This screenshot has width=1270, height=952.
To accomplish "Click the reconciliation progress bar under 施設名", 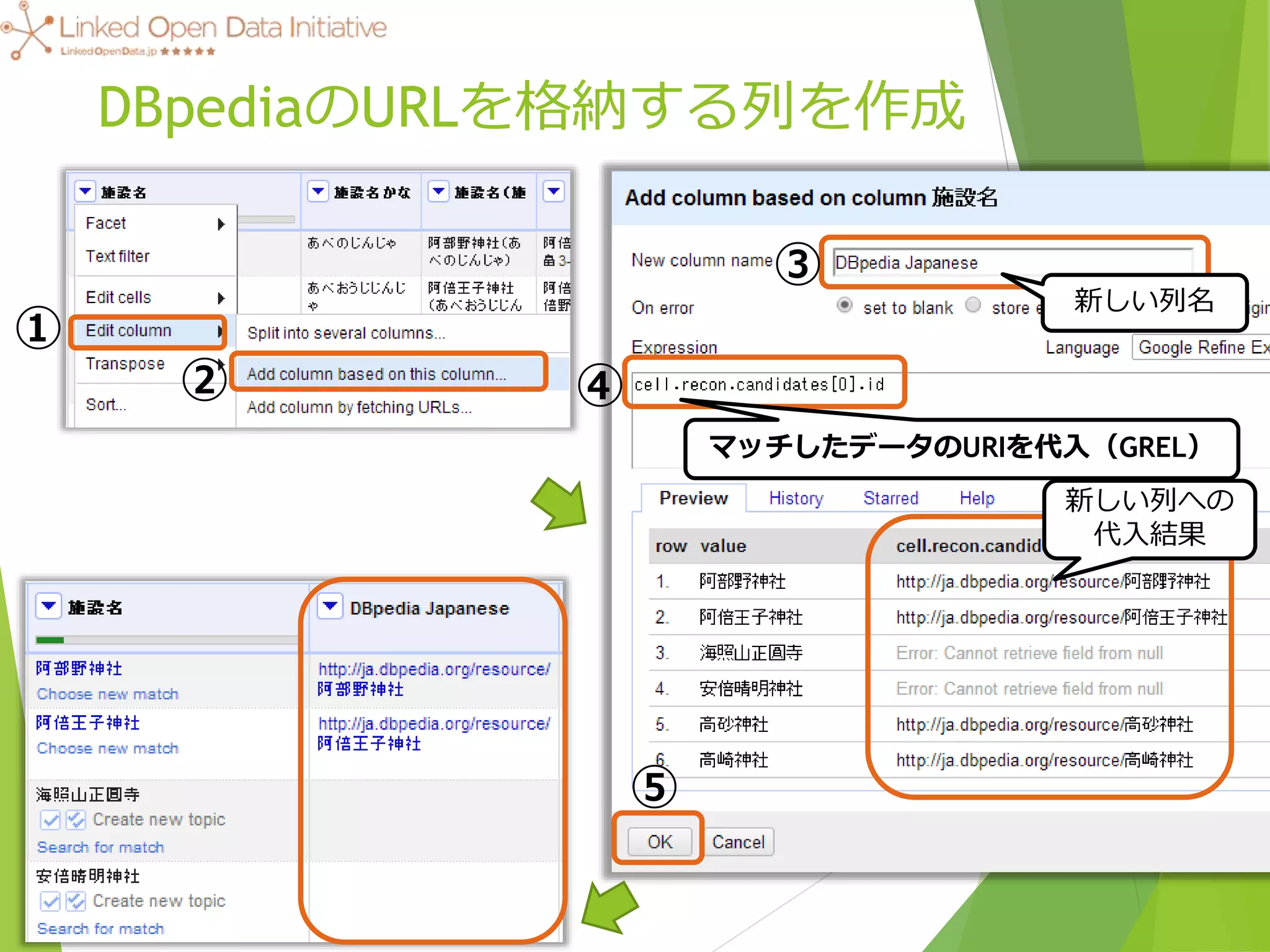I will pos(166,640).
